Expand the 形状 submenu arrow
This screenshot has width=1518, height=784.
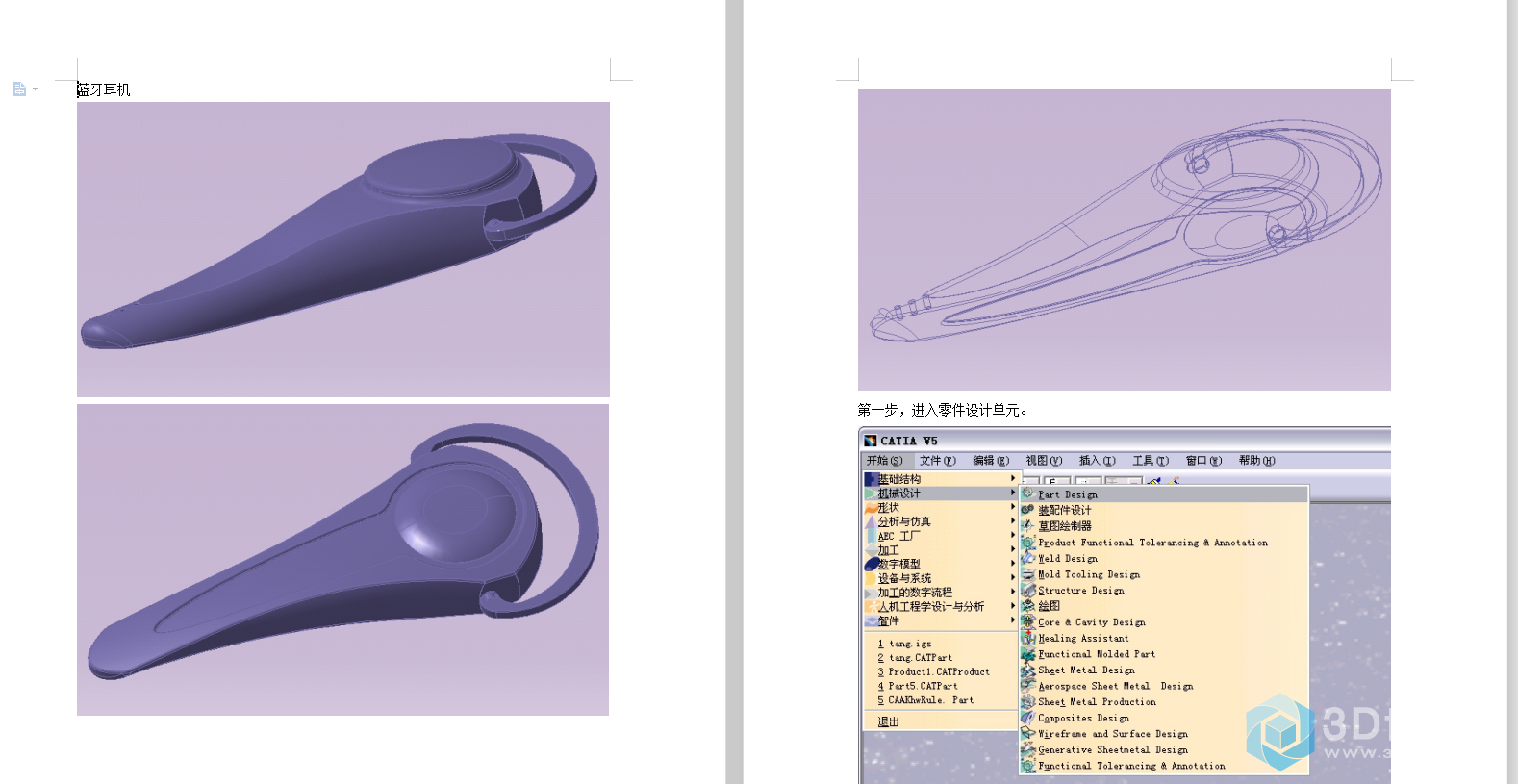(x=1012, y=507)
